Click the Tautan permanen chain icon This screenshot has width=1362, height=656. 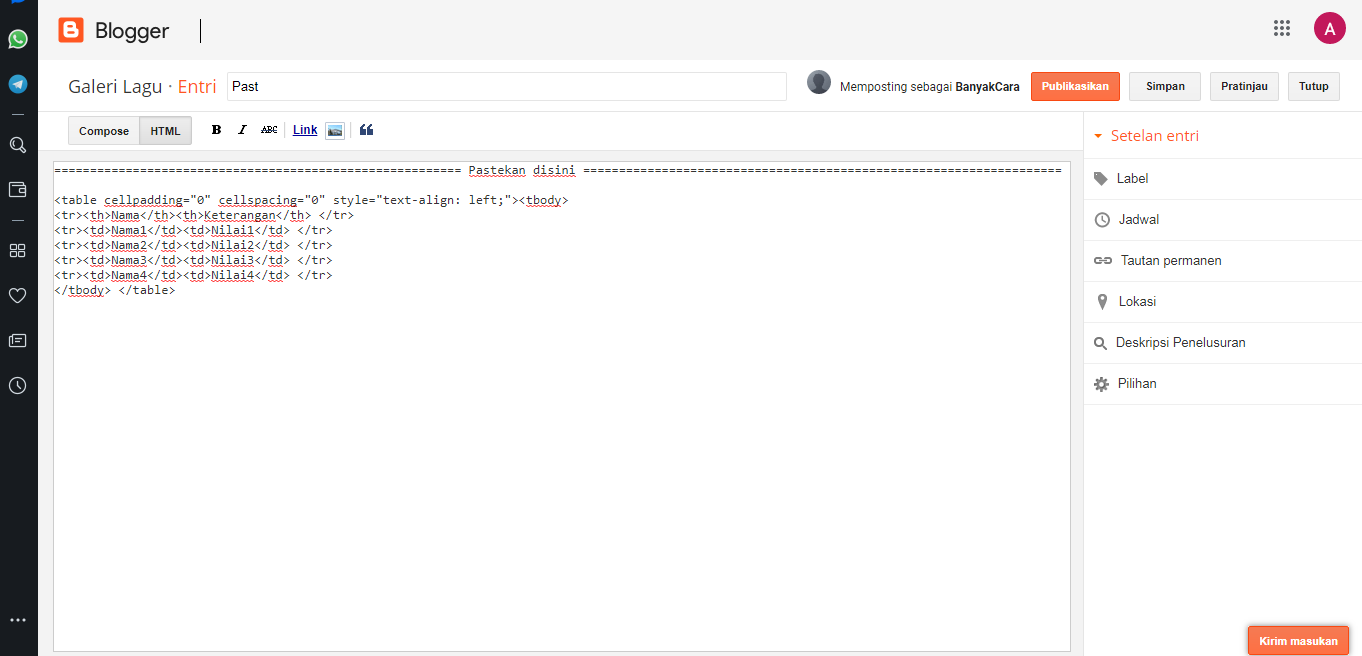[1103, 260]
